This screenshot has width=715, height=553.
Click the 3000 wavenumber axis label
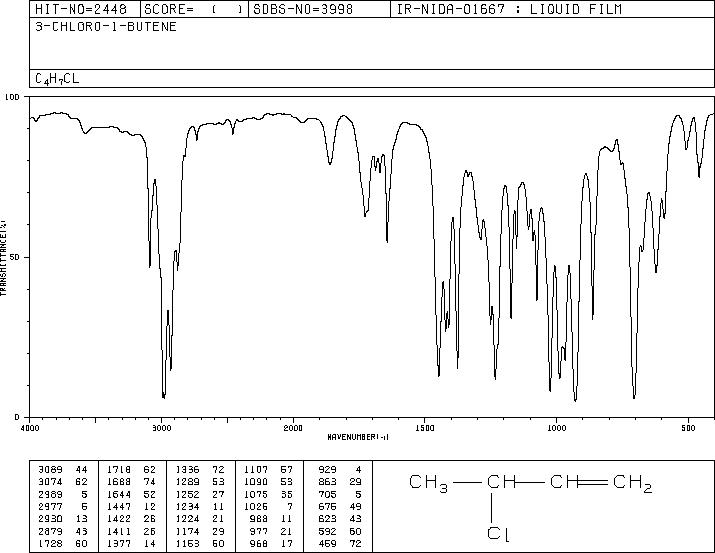pos(161,428)
